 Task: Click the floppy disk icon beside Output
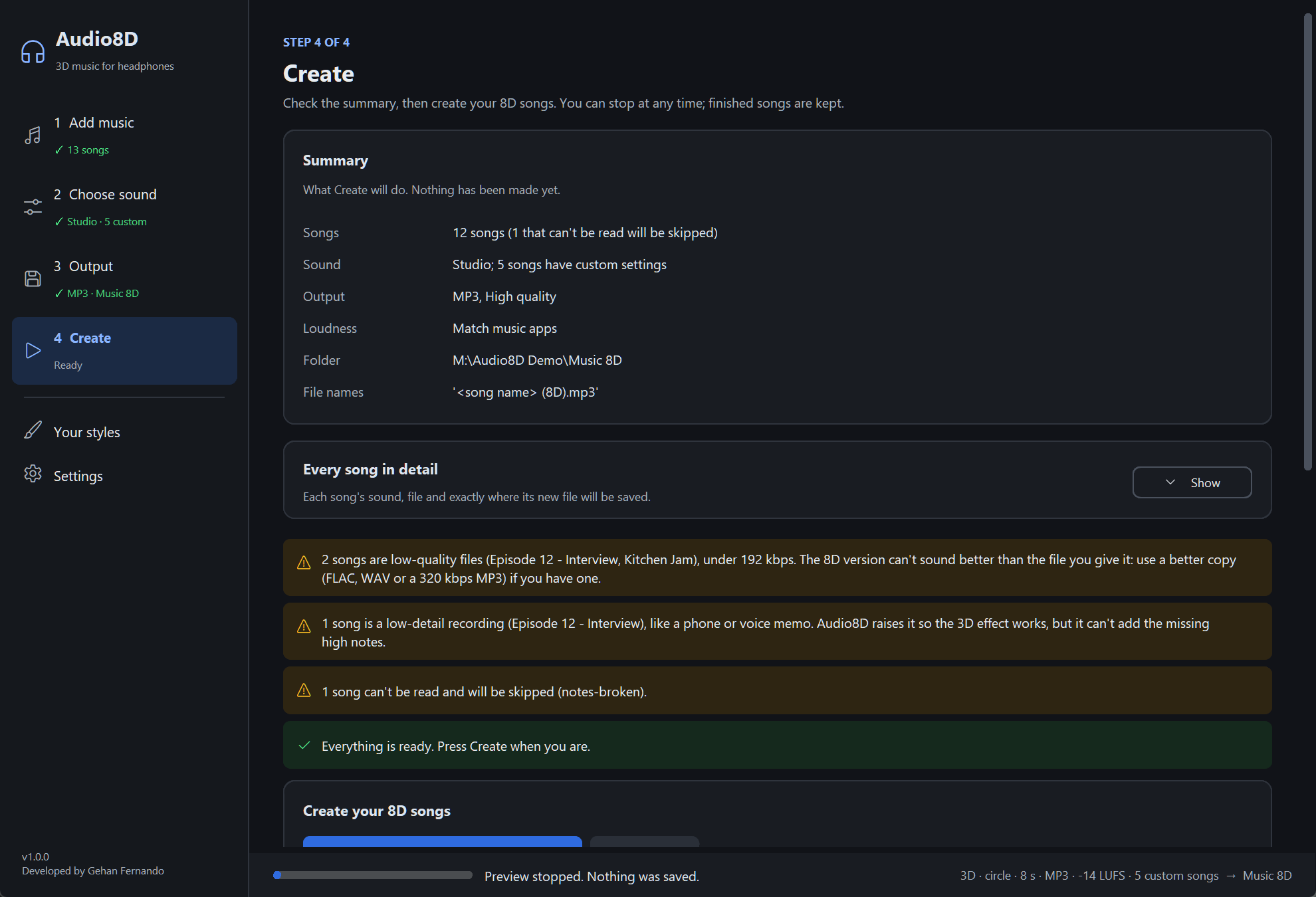tap(33, 279)
